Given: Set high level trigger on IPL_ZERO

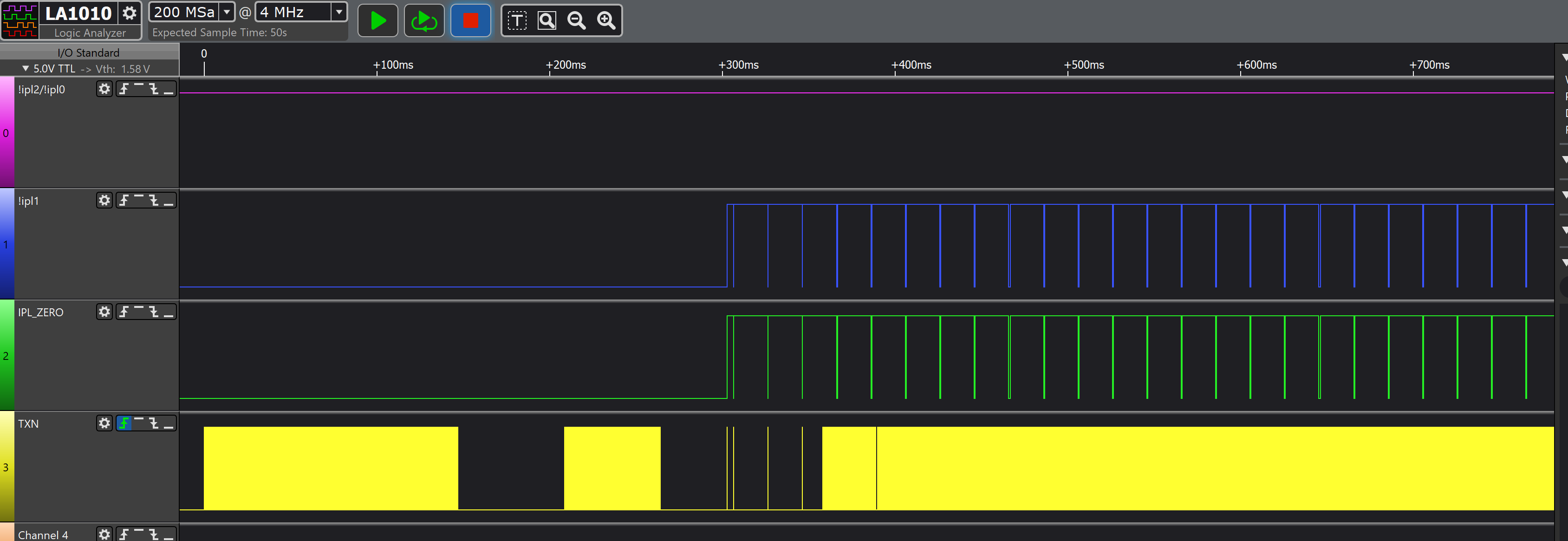Looking at the screenshot, I should [x=139, y=312].
